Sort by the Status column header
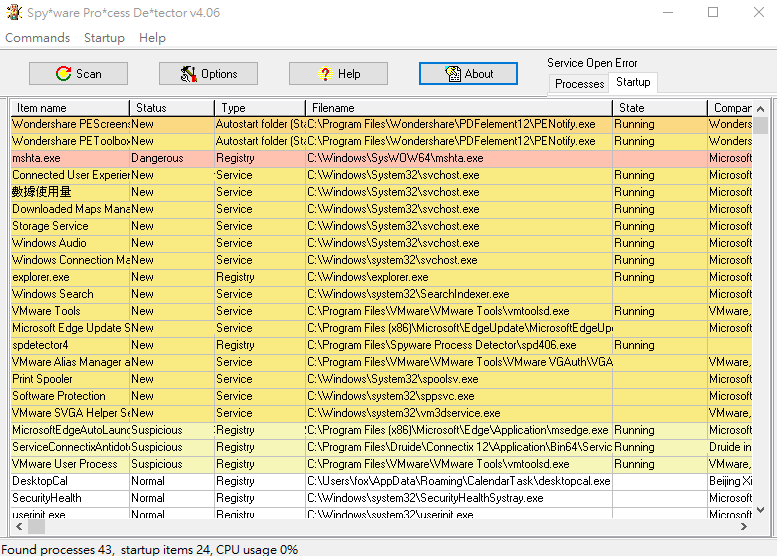 171,108
